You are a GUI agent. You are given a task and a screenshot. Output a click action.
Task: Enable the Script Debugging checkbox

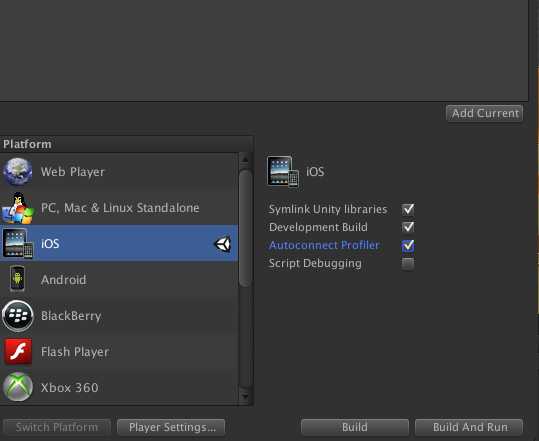pyautogui.click(x=408, y=264)
